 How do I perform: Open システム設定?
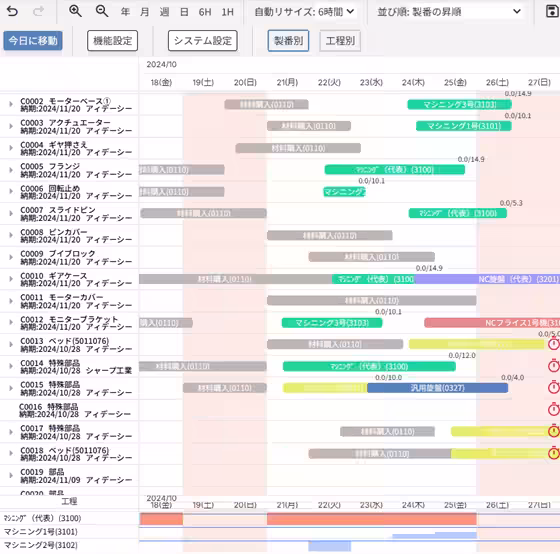tap(202, 41)
